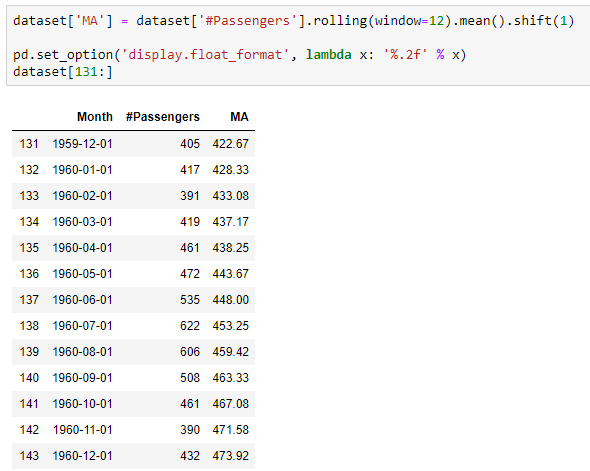The height and width of the screenshot is (471, 590).
Task: Click date cell 1960-07-01
Action: pos(82,325)
